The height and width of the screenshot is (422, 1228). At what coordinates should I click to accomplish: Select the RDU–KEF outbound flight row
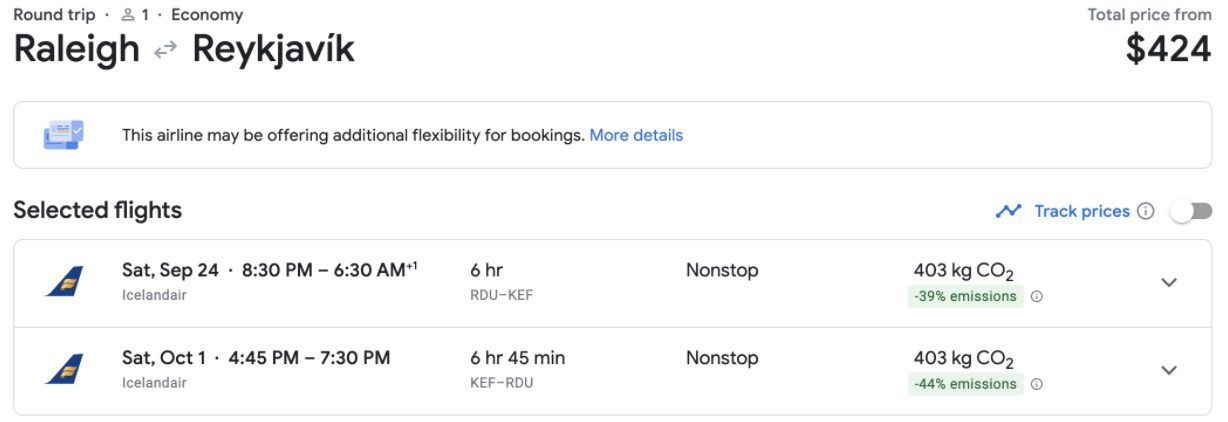[613, 283]
